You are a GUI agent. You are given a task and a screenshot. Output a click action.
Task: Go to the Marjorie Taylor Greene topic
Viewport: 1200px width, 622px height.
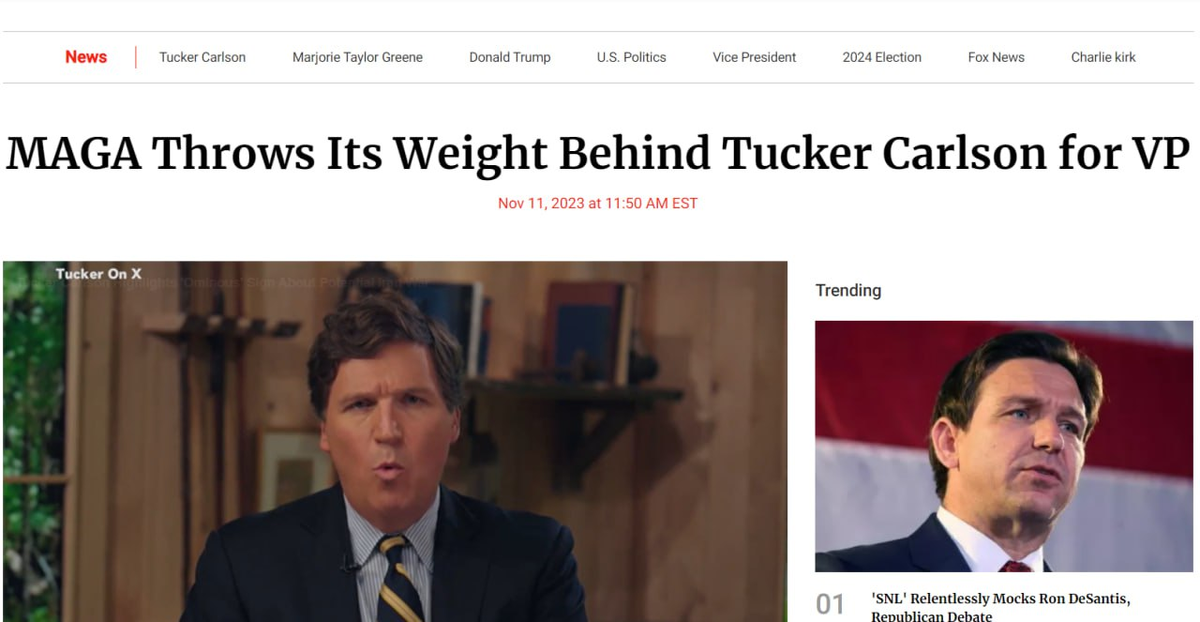pyautogui.click(x=357, y=57)
